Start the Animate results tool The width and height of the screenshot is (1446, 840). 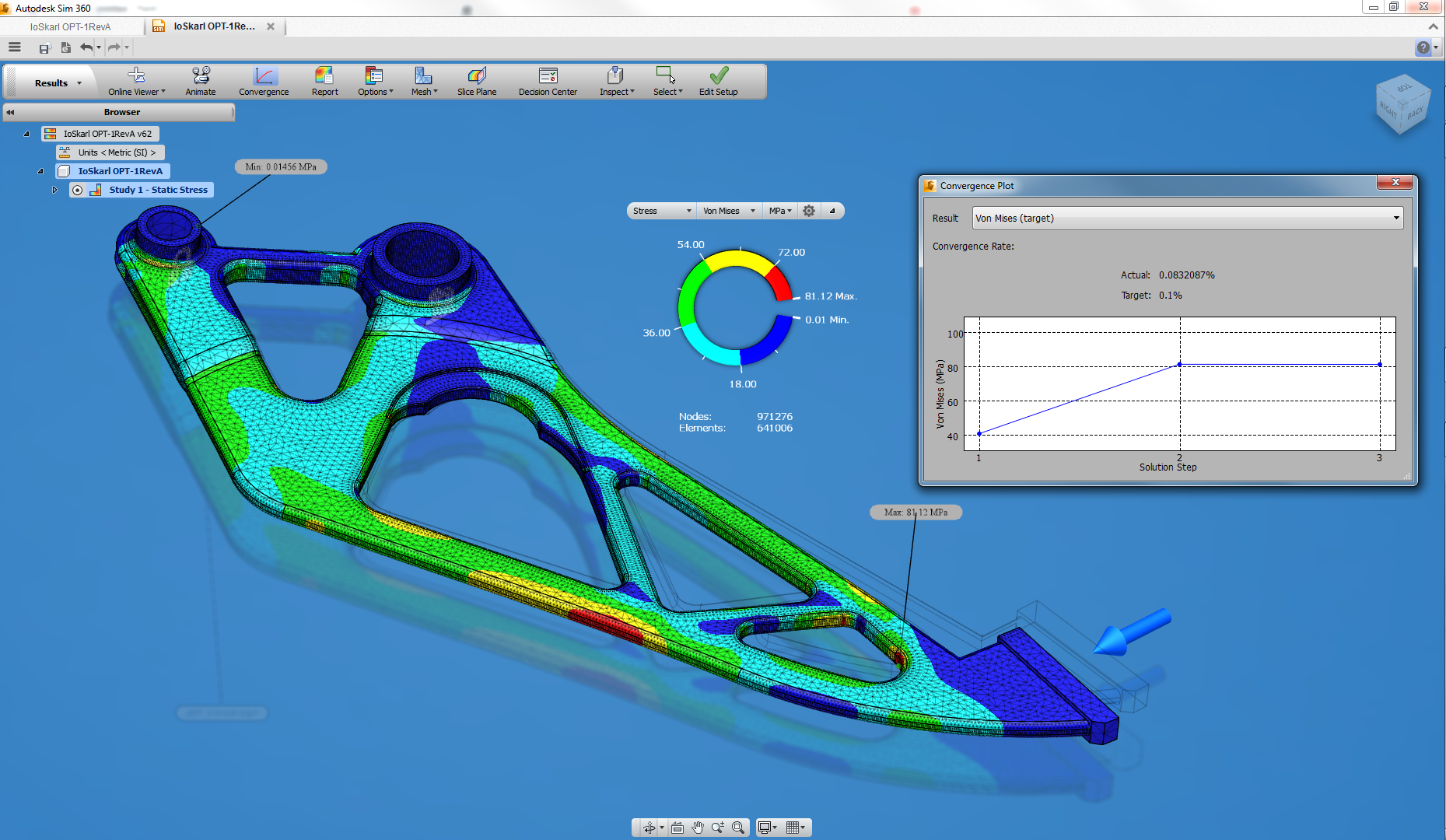point(201,81)
